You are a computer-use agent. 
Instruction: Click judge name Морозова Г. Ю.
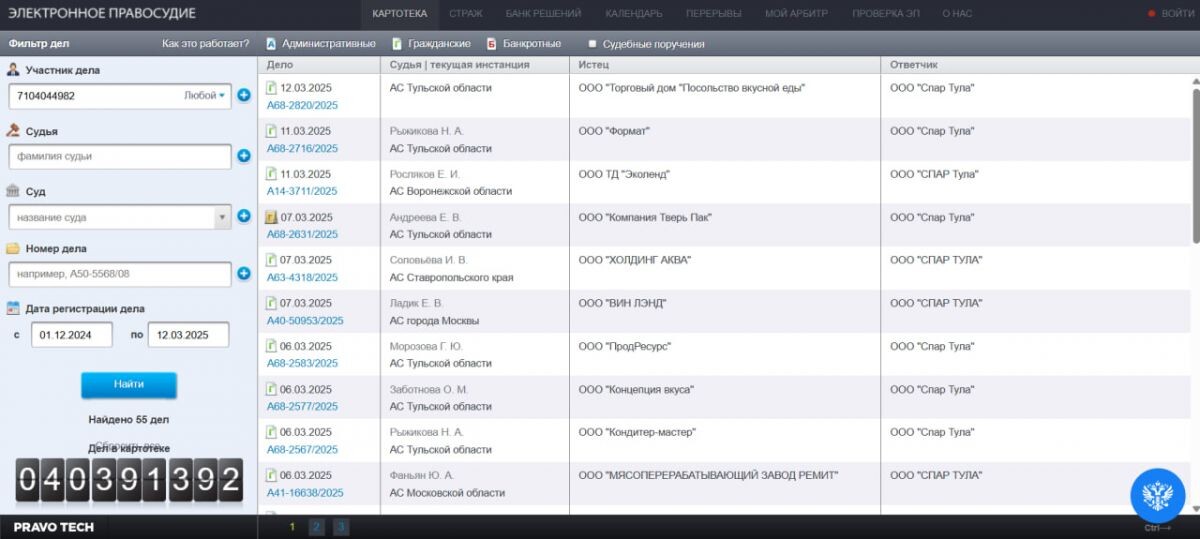(x=426, y=346)
